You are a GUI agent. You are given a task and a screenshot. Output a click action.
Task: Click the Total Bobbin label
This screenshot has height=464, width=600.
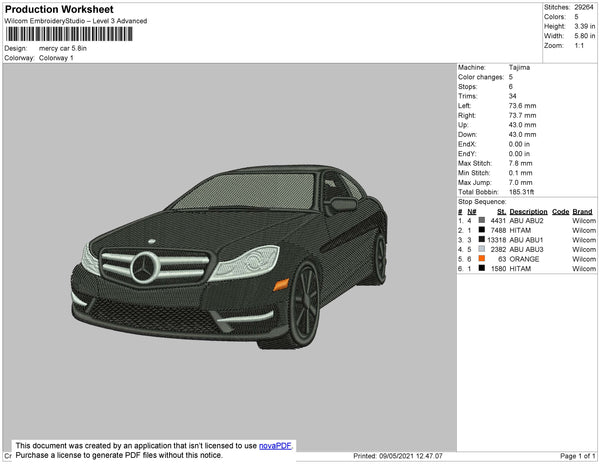tap(478, 192)
